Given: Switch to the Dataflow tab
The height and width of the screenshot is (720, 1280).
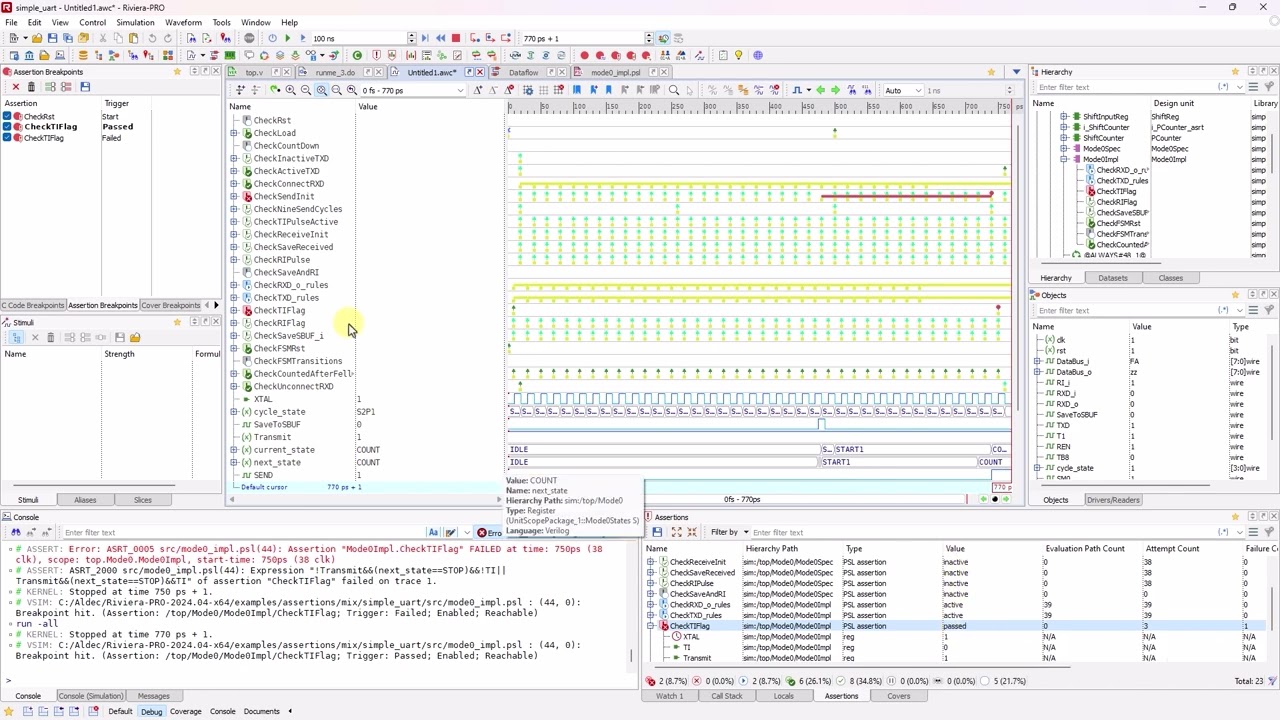Looking at the screenshot, I should [x=523, y=72].
